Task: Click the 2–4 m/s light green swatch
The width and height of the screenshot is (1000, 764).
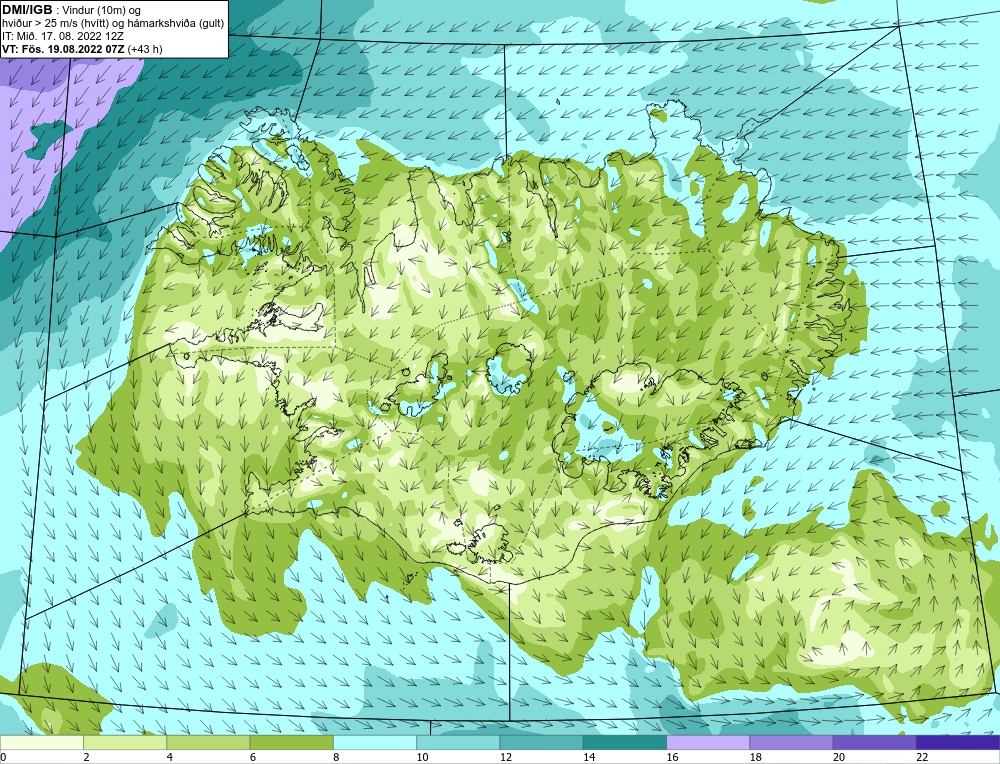Action: pos(125,742)
